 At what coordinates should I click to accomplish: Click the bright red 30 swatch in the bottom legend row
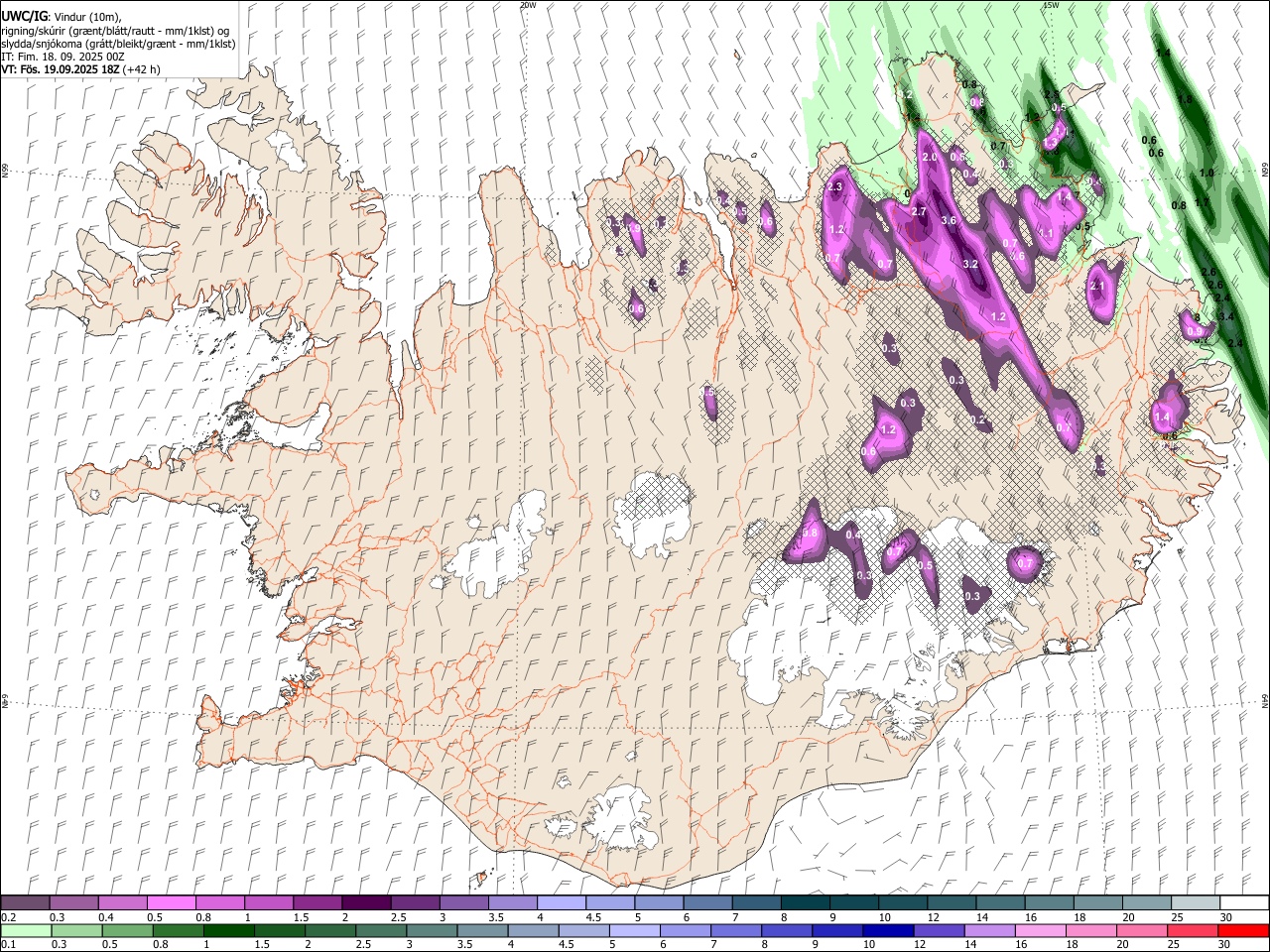(x=1243, y=930)
